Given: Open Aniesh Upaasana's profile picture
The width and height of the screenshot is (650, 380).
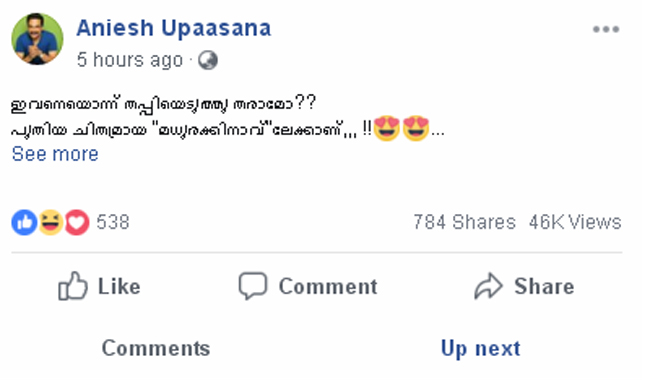Looking at the screenshot, I should point(37,39).
